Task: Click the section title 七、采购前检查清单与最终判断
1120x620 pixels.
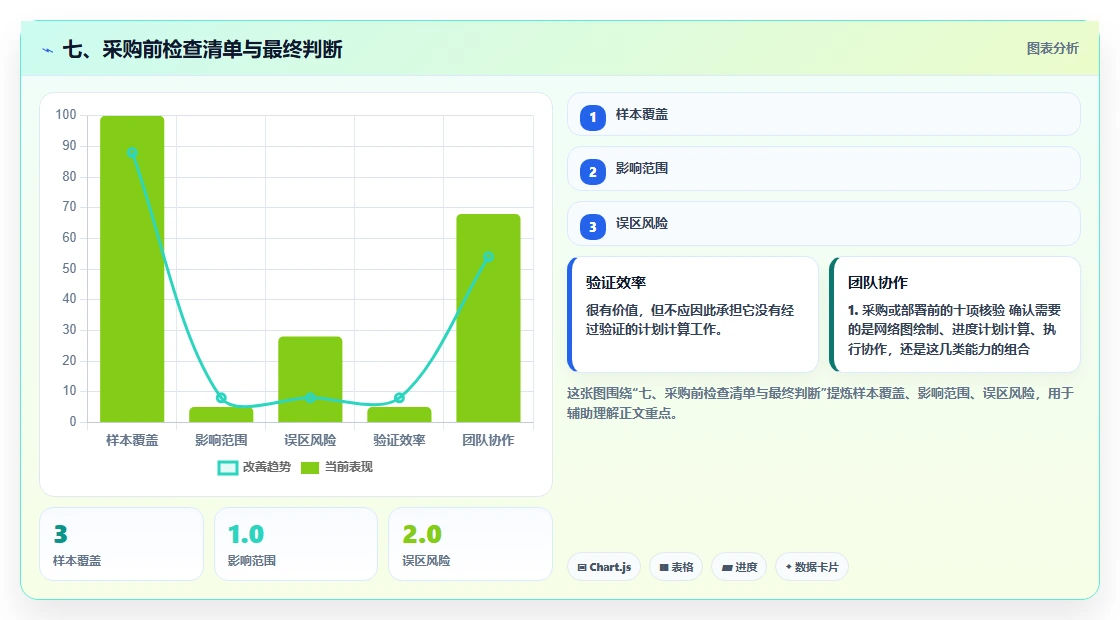Action: (x=203, y=49)
